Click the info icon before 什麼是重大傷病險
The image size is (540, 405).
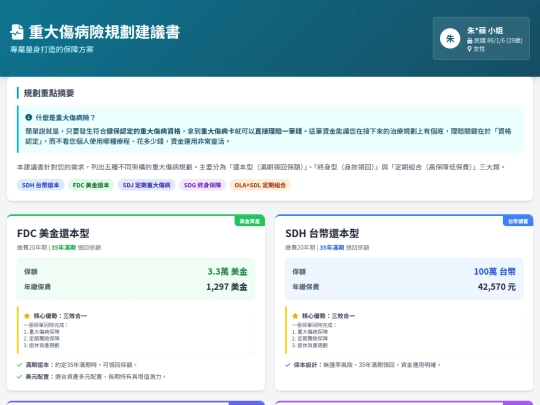(x=29, y=117)
